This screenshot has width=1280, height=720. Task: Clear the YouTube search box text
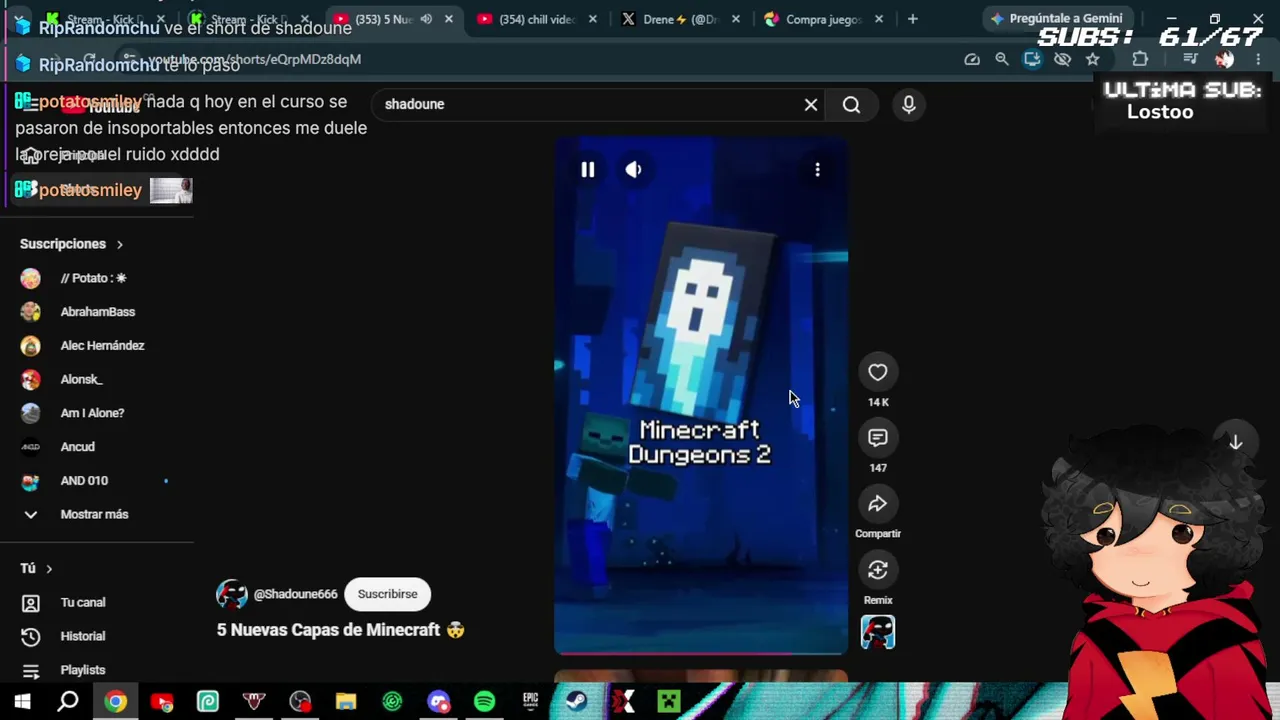click(811, 104)
